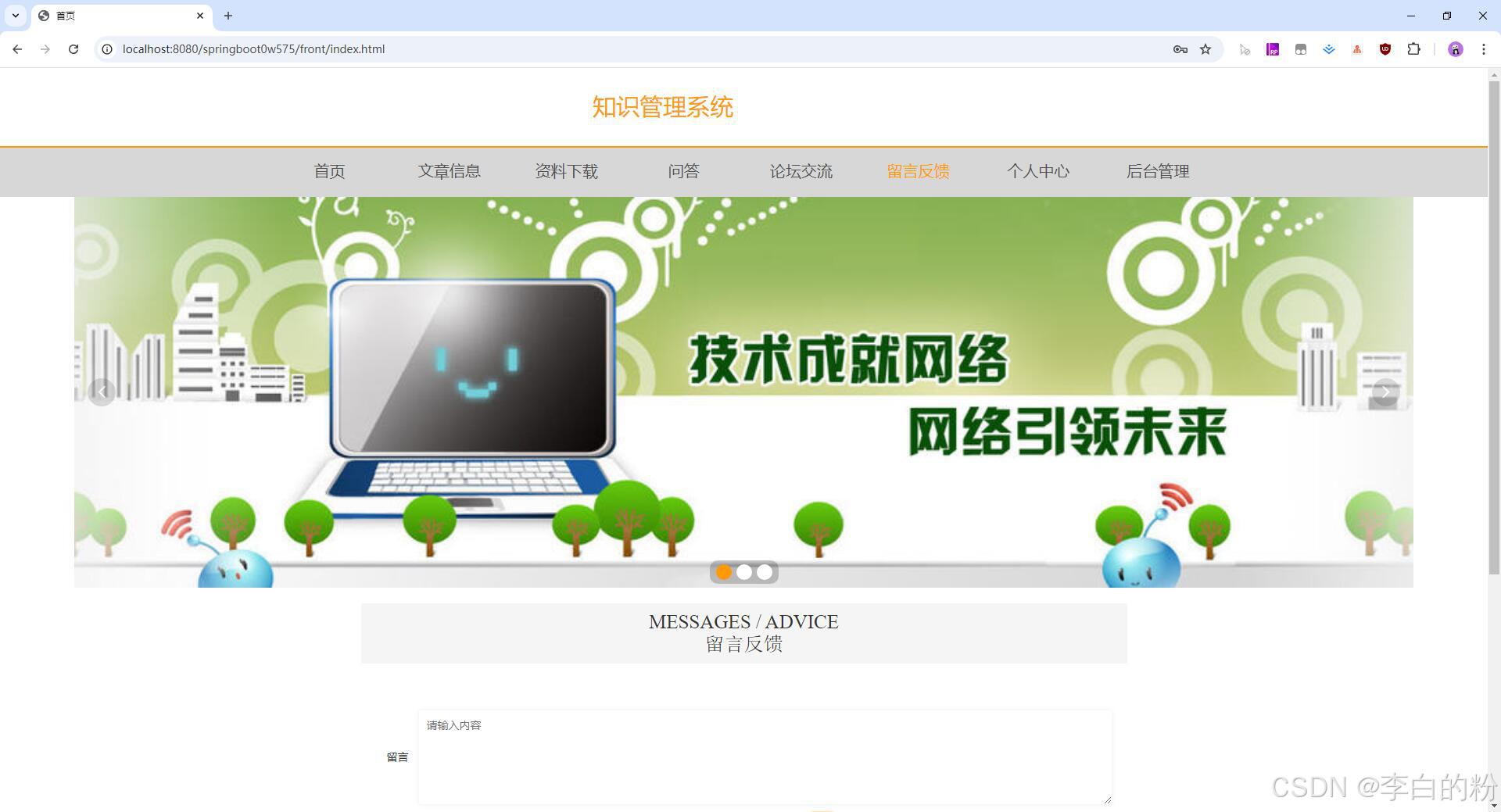
Task: Open the 资料下载 navigation item
Action: tap(566, 171)
